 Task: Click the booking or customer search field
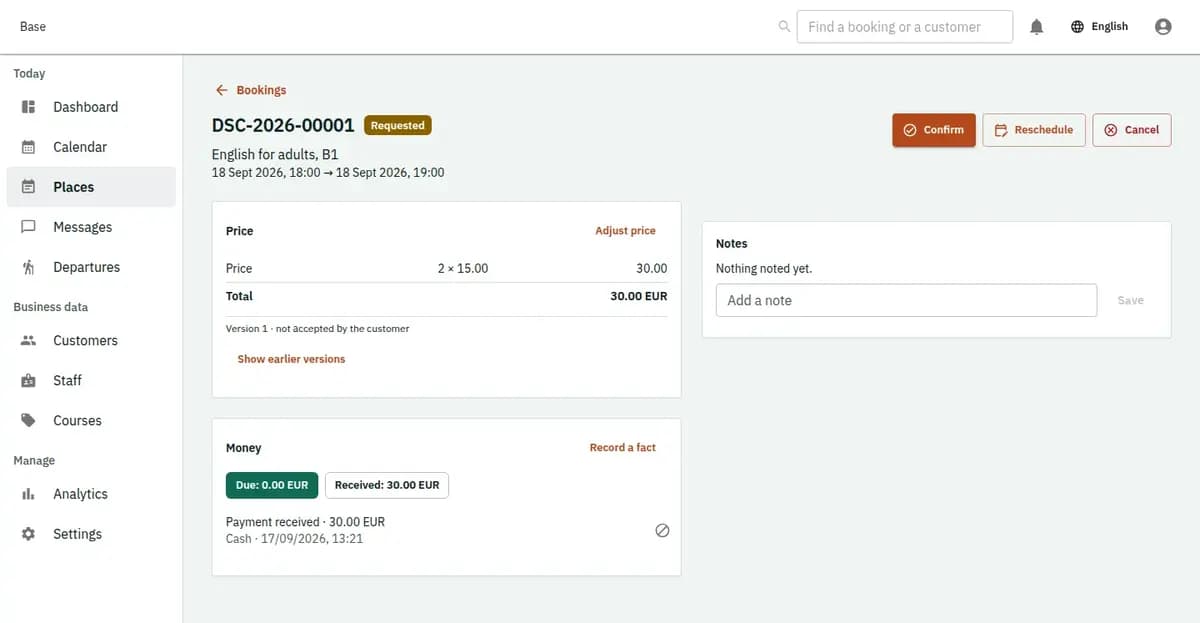(905, 27)
